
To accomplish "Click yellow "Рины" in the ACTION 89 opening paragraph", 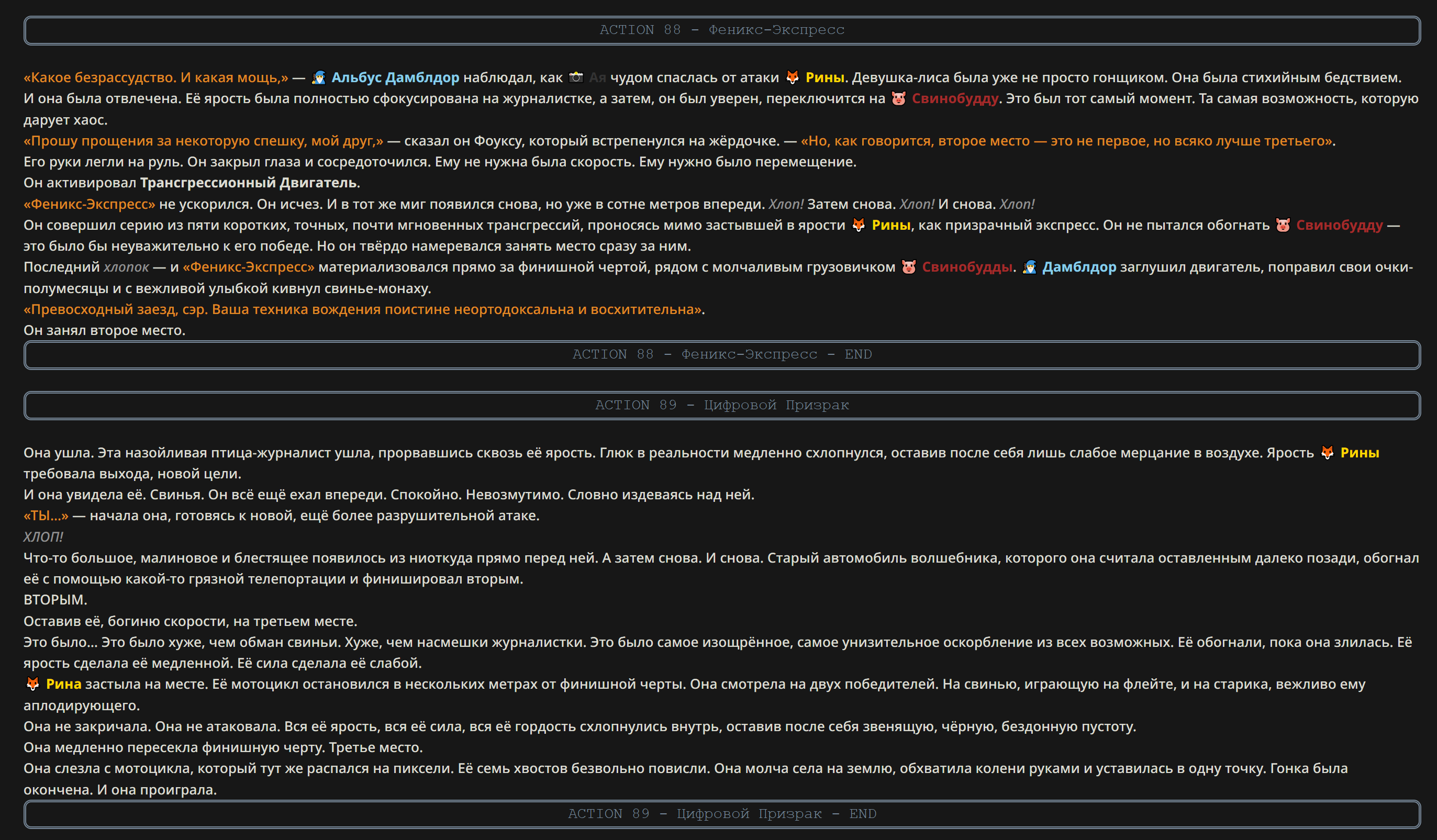I will pyautogui.click(x=1360, y=453).
